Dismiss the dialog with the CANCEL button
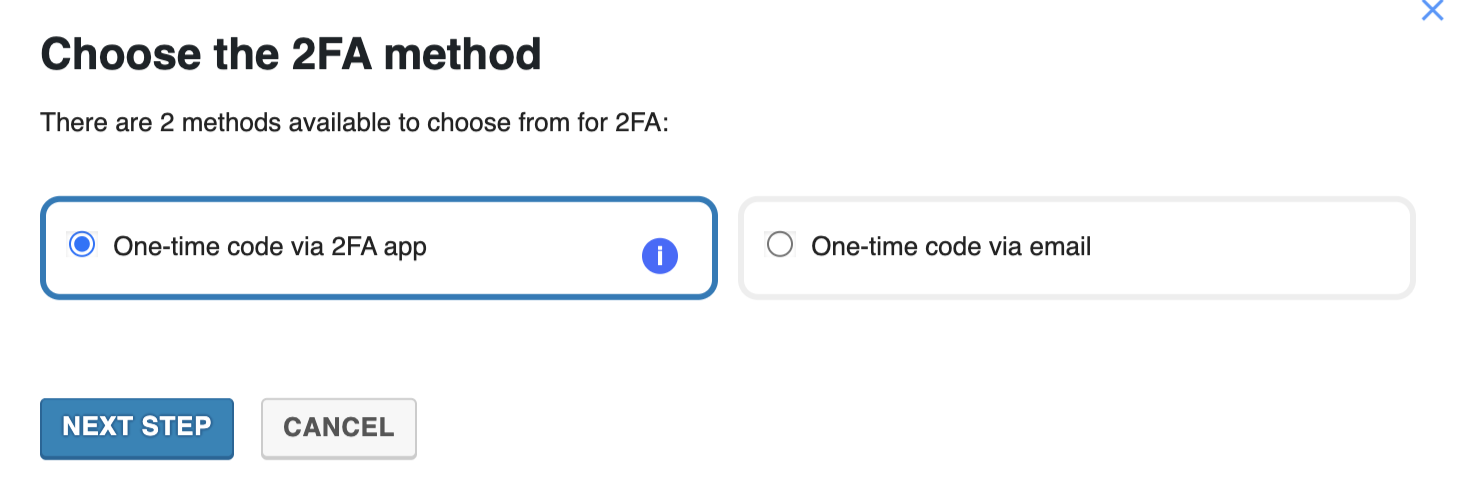 pos(339,428)
